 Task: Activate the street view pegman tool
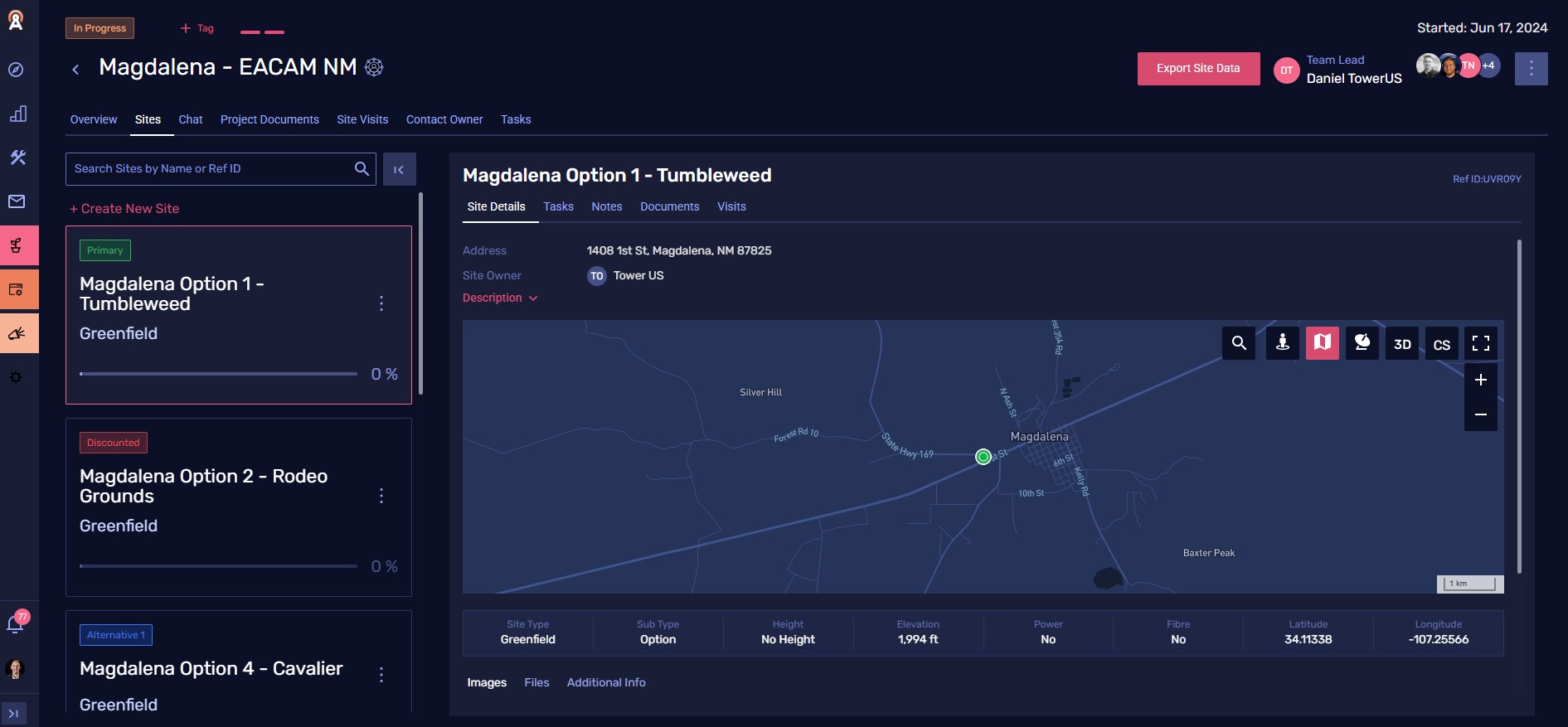(1282, 343)
